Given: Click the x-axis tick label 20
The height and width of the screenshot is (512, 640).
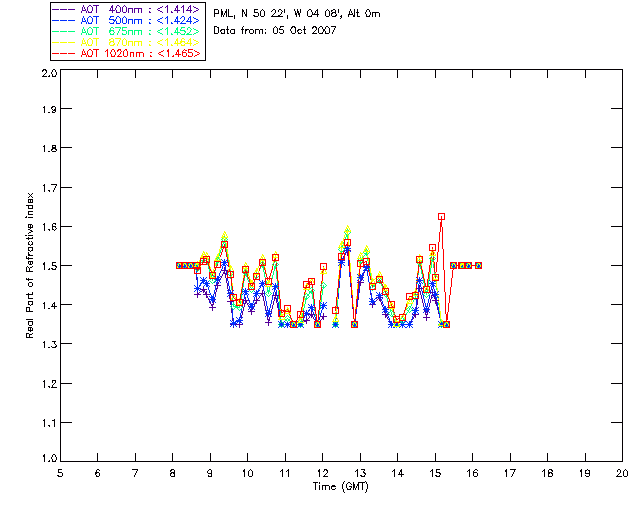Looking at the screenshot, I should 622,473.
